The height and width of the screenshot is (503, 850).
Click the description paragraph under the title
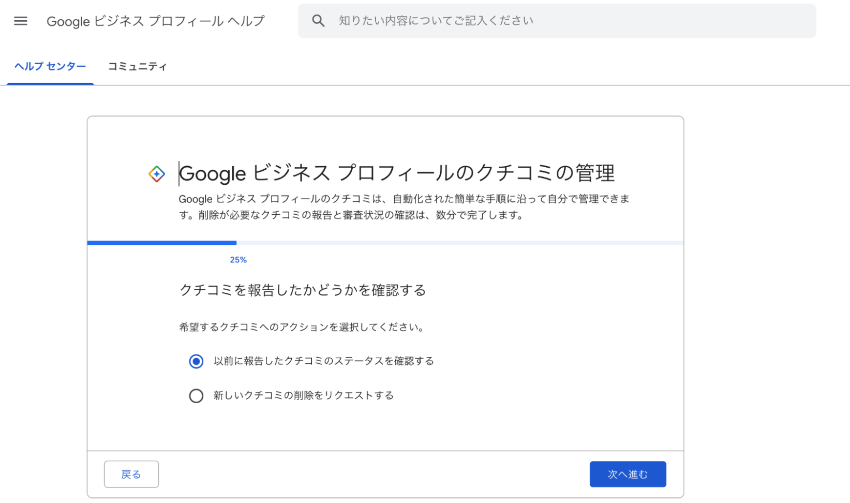pos(404,207)
